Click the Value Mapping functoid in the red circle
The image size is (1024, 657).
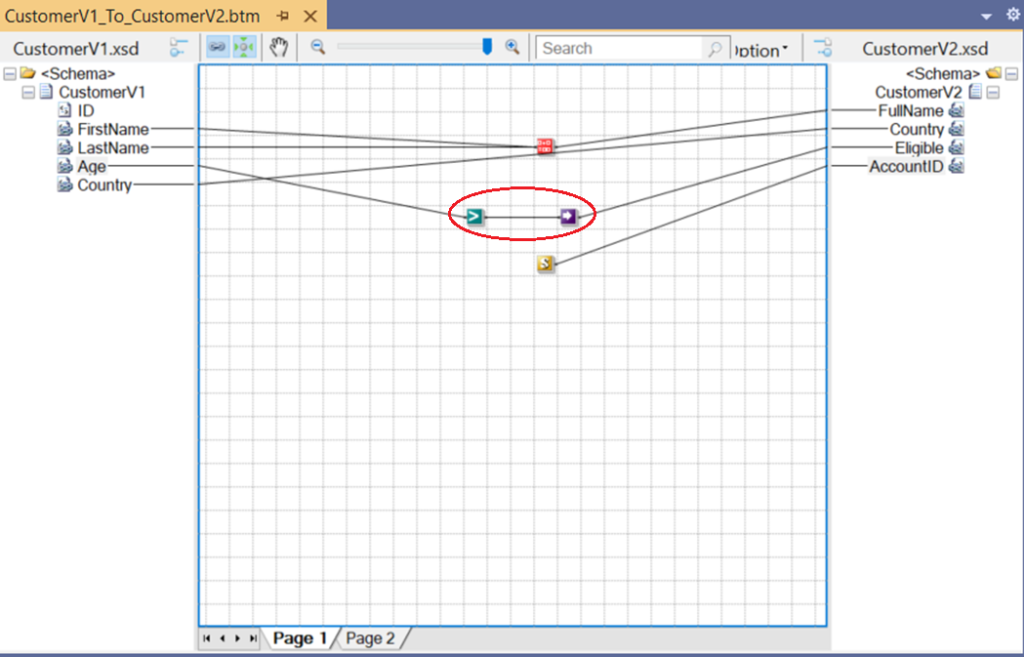pyautogui.click(x=566, y=213)
